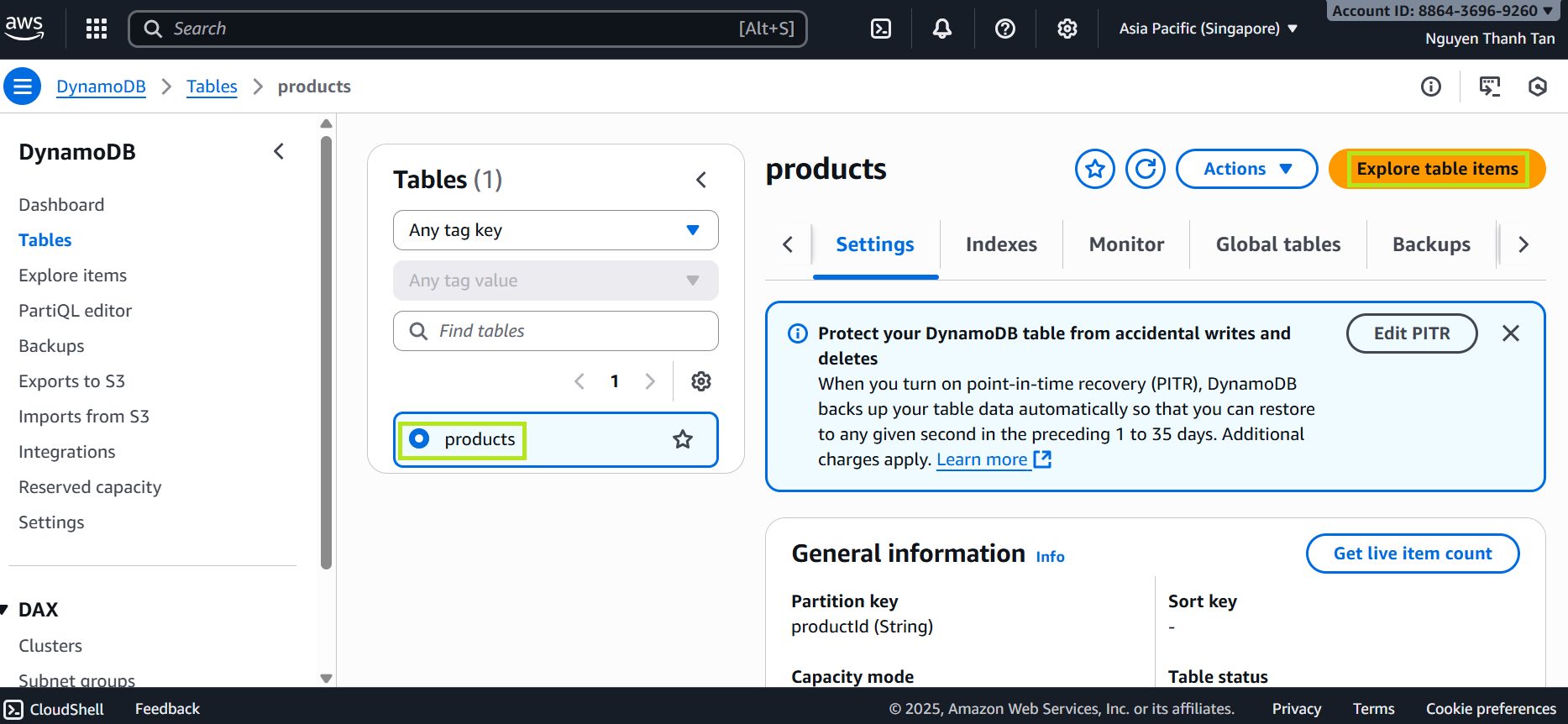
Task: Click the Explore table items button
Action: tap(1437, 169)
